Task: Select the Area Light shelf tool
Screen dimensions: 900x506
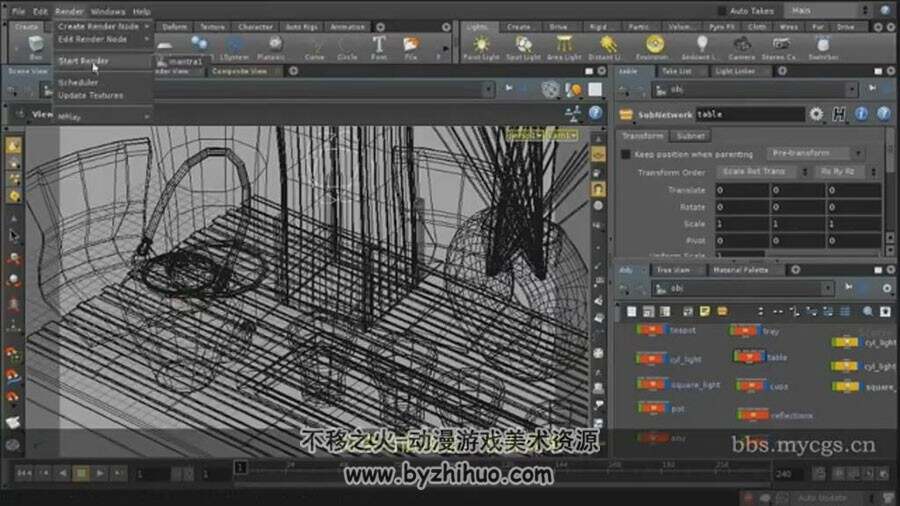Action: pyautogui.click(x=564, y=47)
